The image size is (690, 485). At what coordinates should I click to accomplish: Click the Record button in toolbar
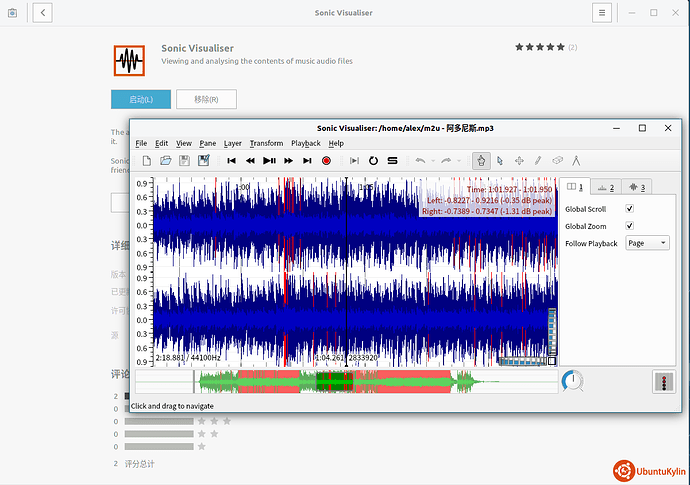coord(326,160)
